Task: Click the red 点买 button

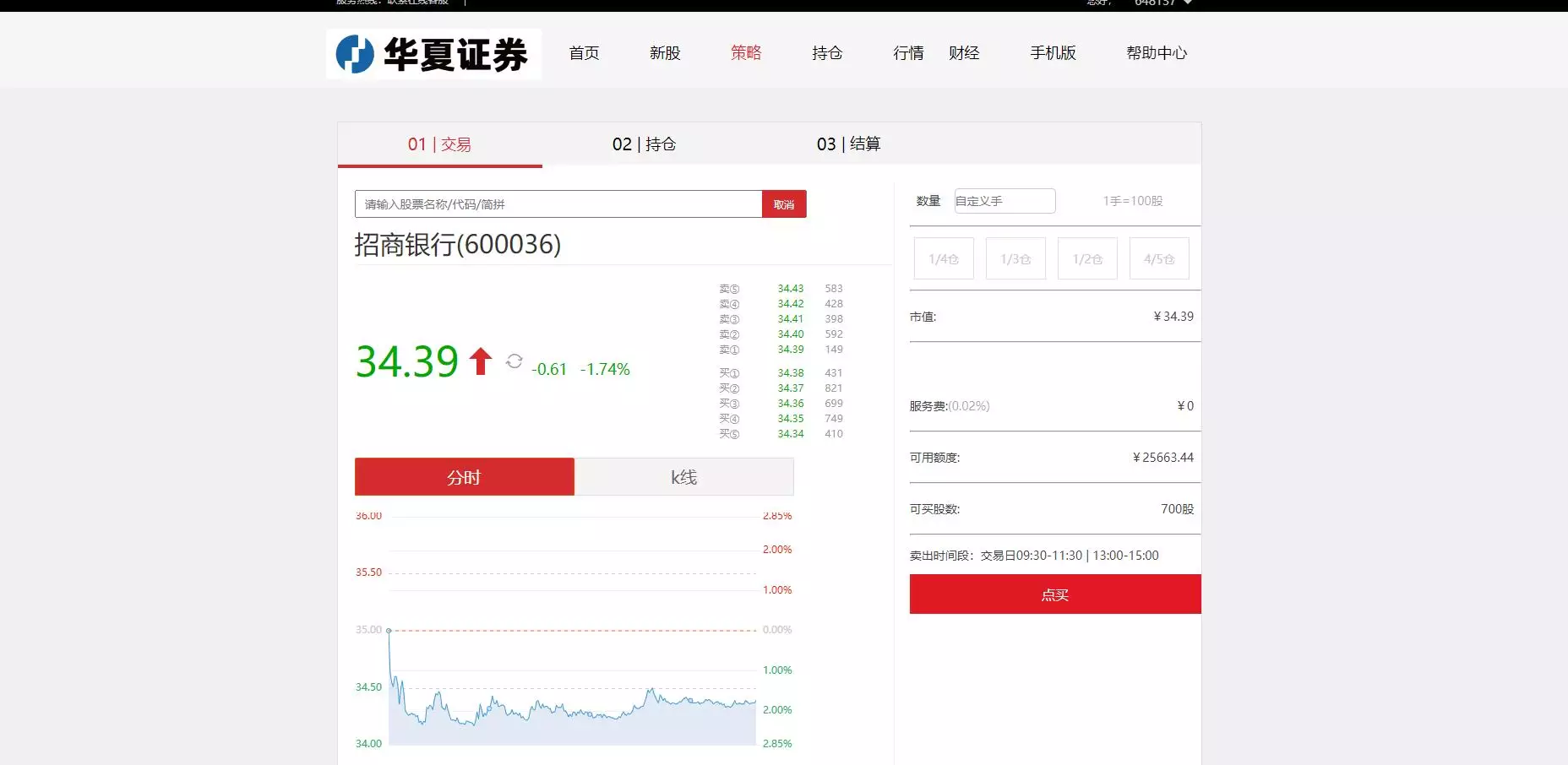Action: (x=1055, y=594)
